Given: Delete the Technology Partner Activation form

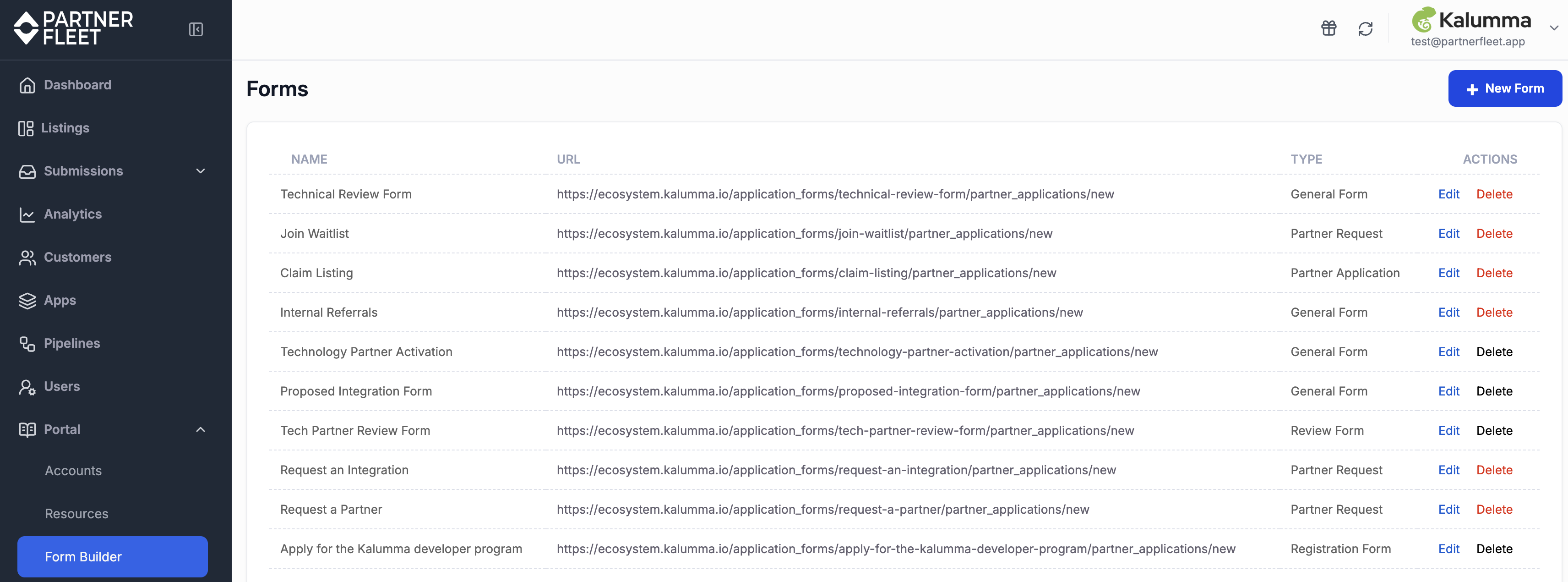Looking at the screenshot, I should coord(1494,351).
